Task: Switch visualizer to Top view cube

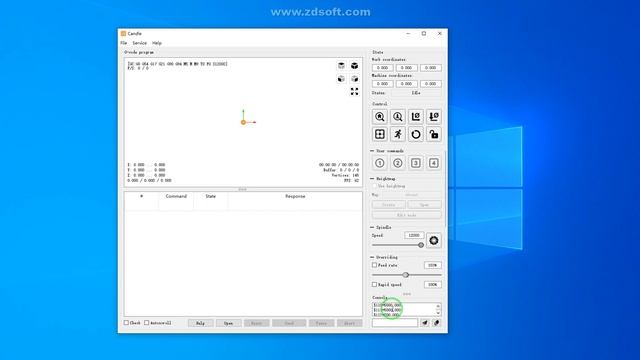Action: [341, 66]
